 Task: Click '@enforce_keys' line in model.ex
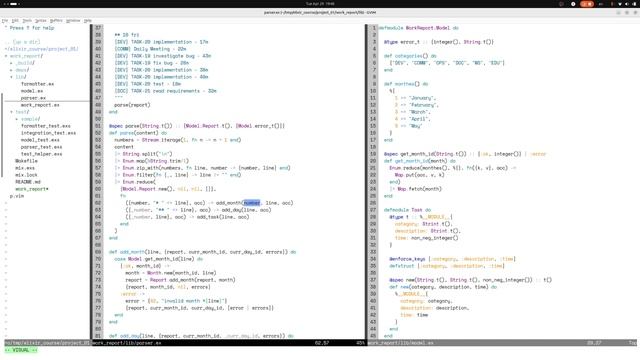452,259
